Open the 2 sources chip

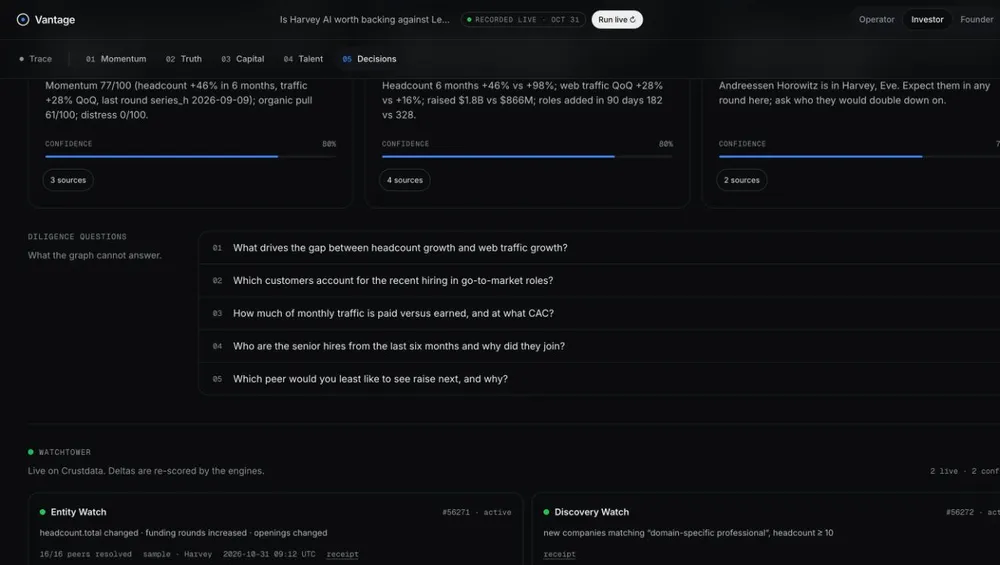point(742,180)
